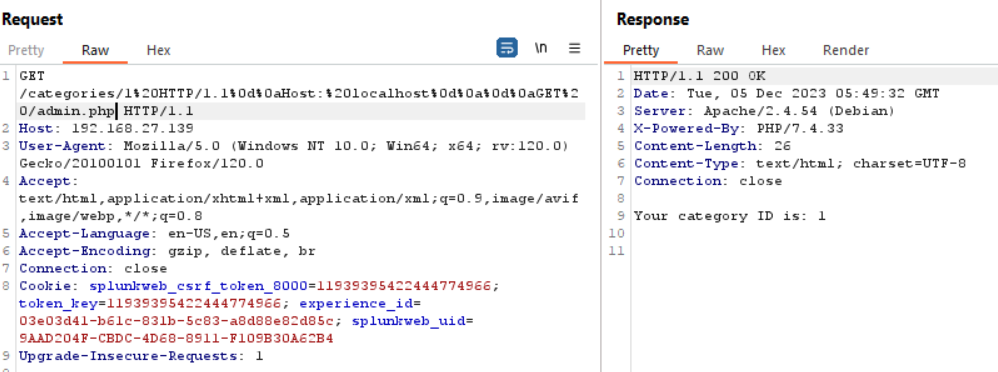Click the 03e03d41-b61c-831b-5c83-a8d88e82d85c value
The width and height of the screenshot is (998, 372).
[x=176, y=321]
